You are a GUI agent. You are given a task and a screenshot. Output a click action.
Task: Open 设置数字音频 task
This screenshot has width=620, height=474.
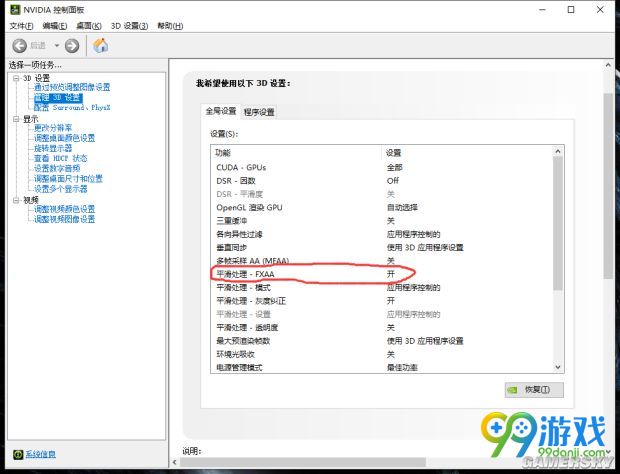57,168
